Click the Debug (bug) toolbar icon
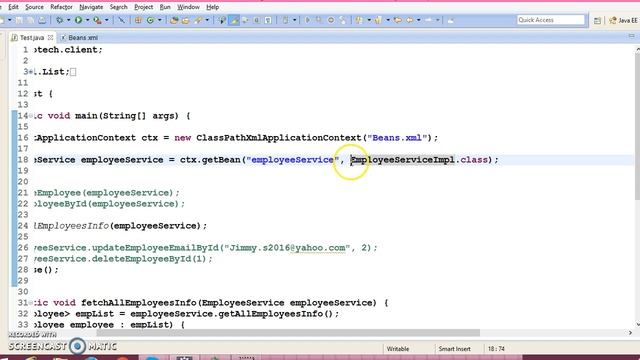640x360 pixels. [60, 20]
